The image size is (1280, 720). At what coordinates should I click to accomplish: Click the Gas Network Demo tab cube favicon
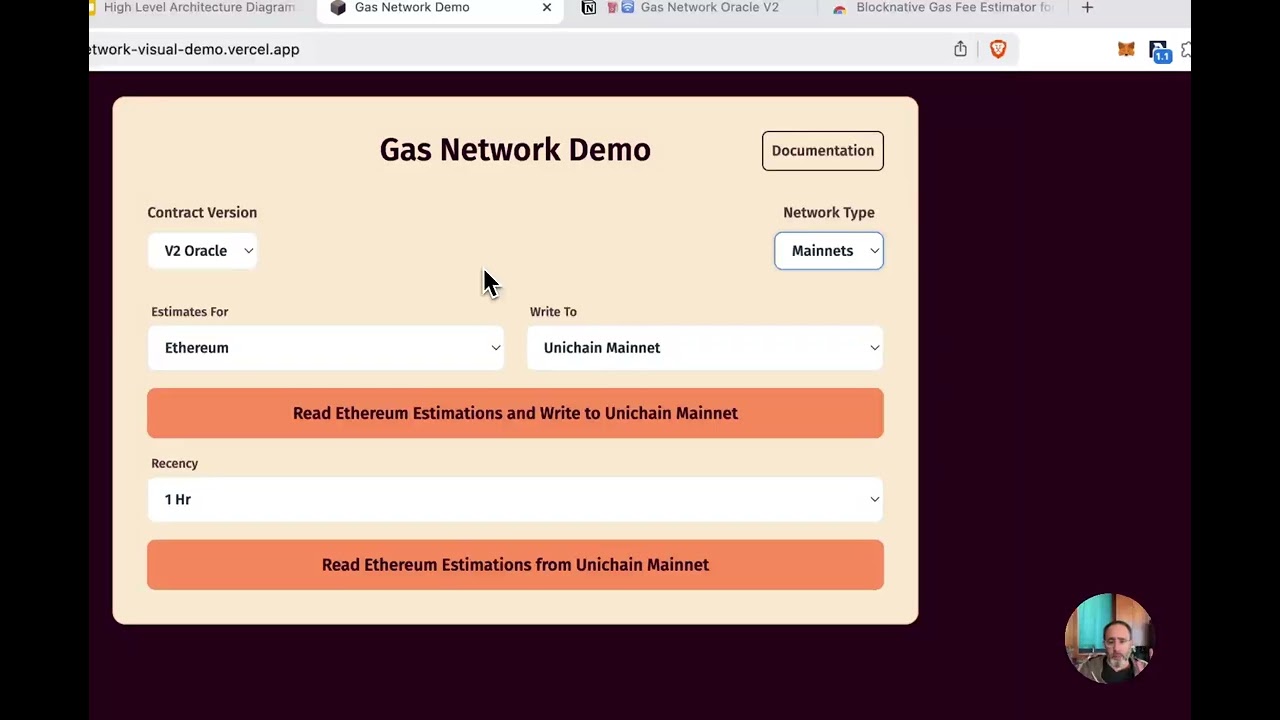[338, 8]
